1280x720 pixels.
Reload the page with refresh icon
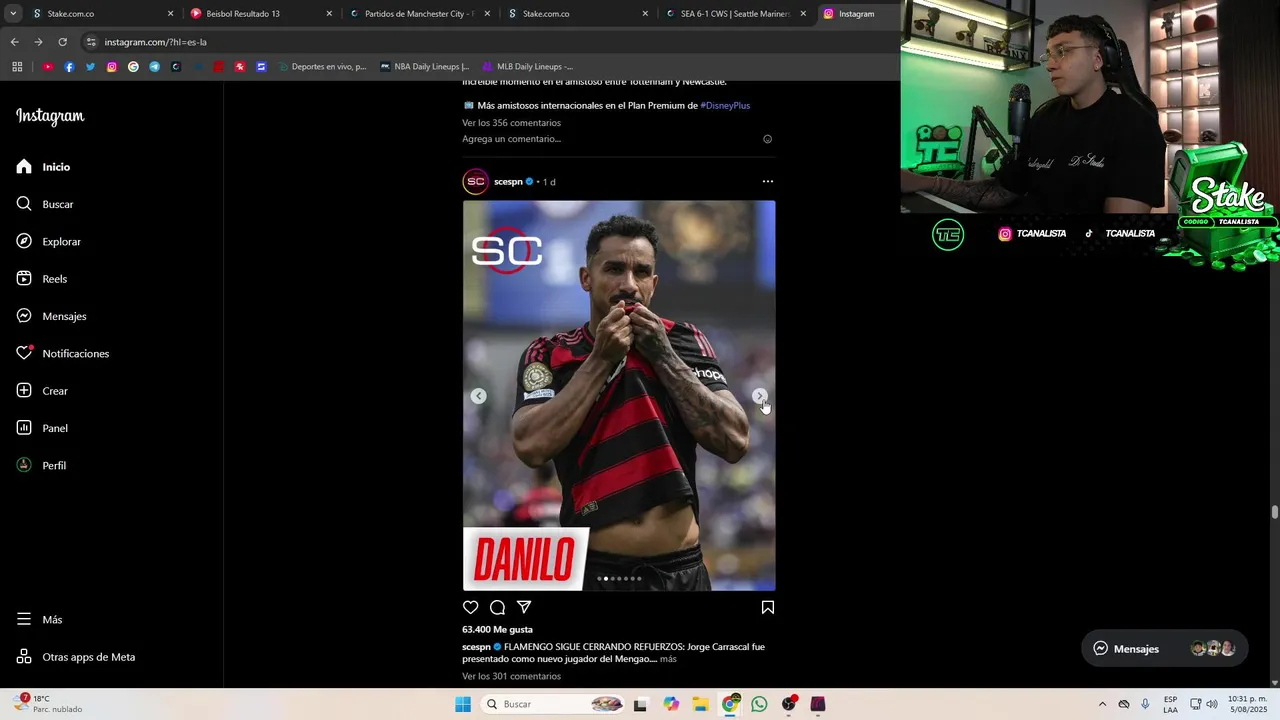click(x=62, y=42)
